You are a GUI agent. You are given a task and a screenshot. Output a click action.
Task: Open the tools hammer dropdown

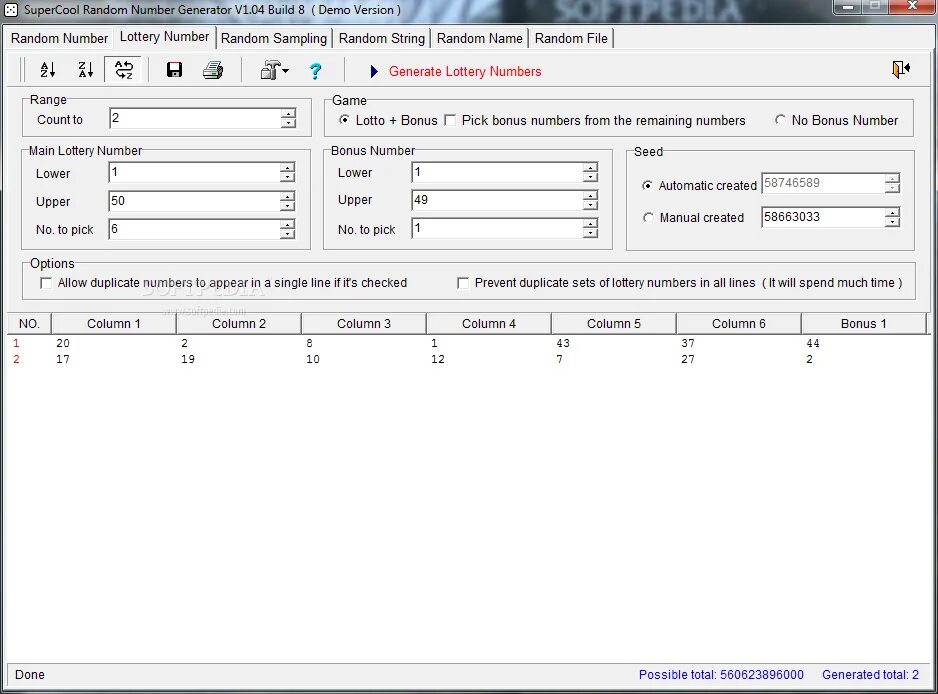274,71
